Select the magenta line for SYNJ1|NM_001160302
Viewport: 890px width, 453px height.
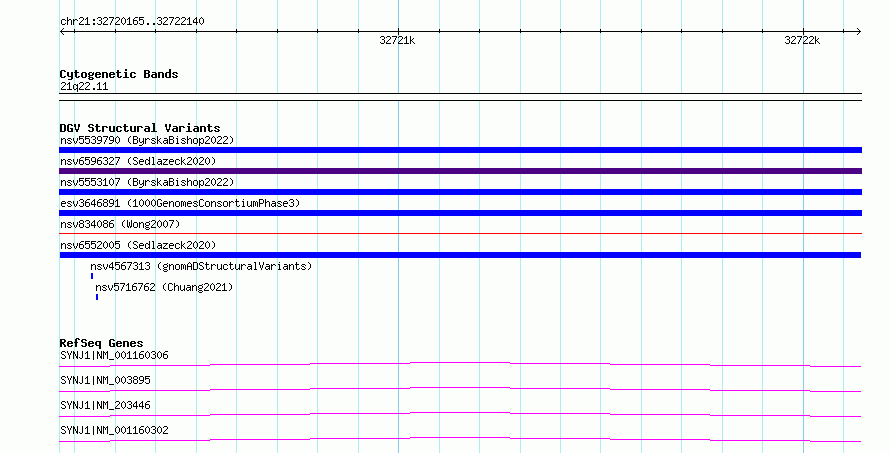[460, 439]
